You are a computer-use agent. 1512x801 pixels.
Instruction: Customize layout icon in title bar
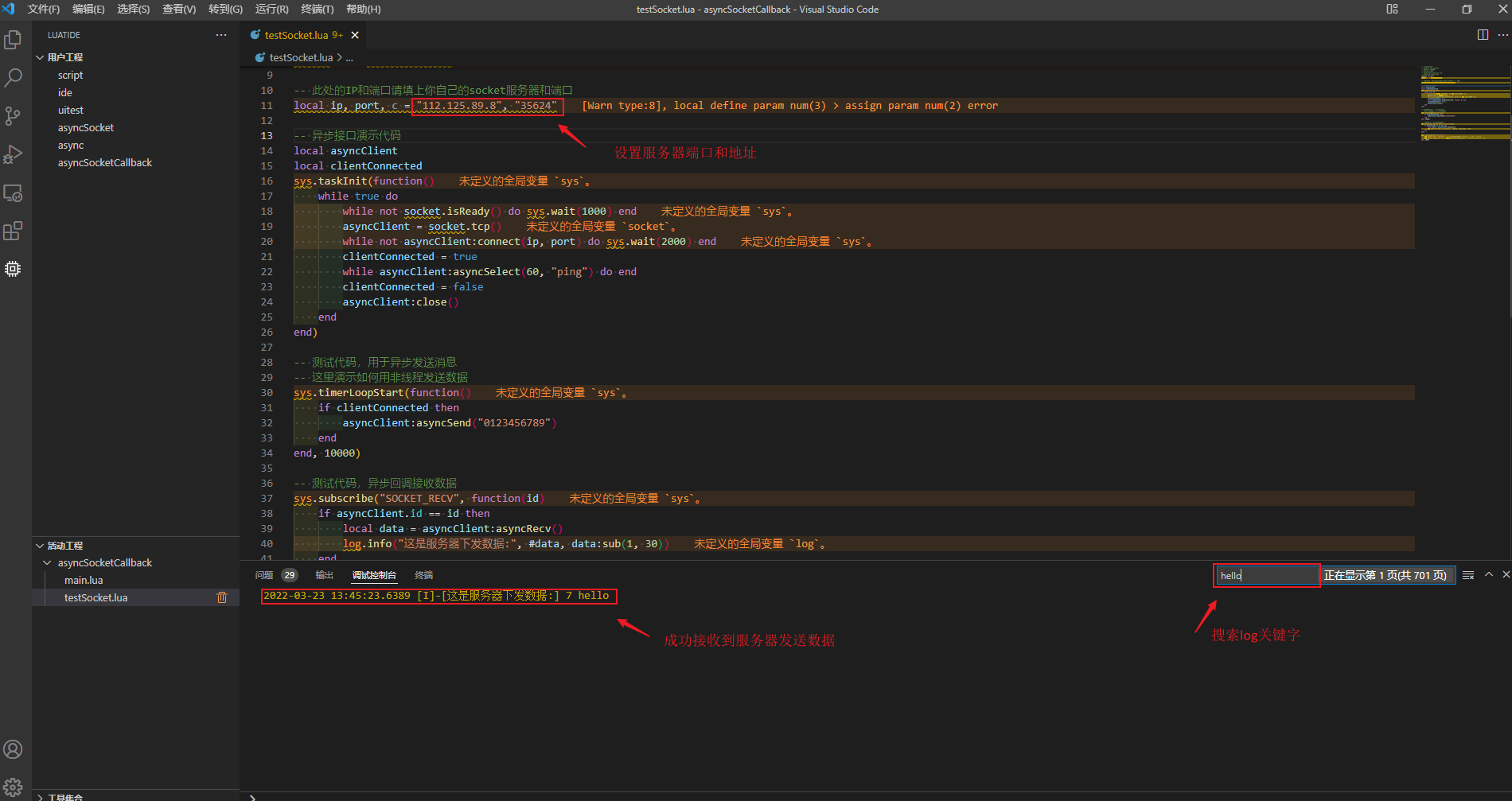click(x=1392, y=10)
